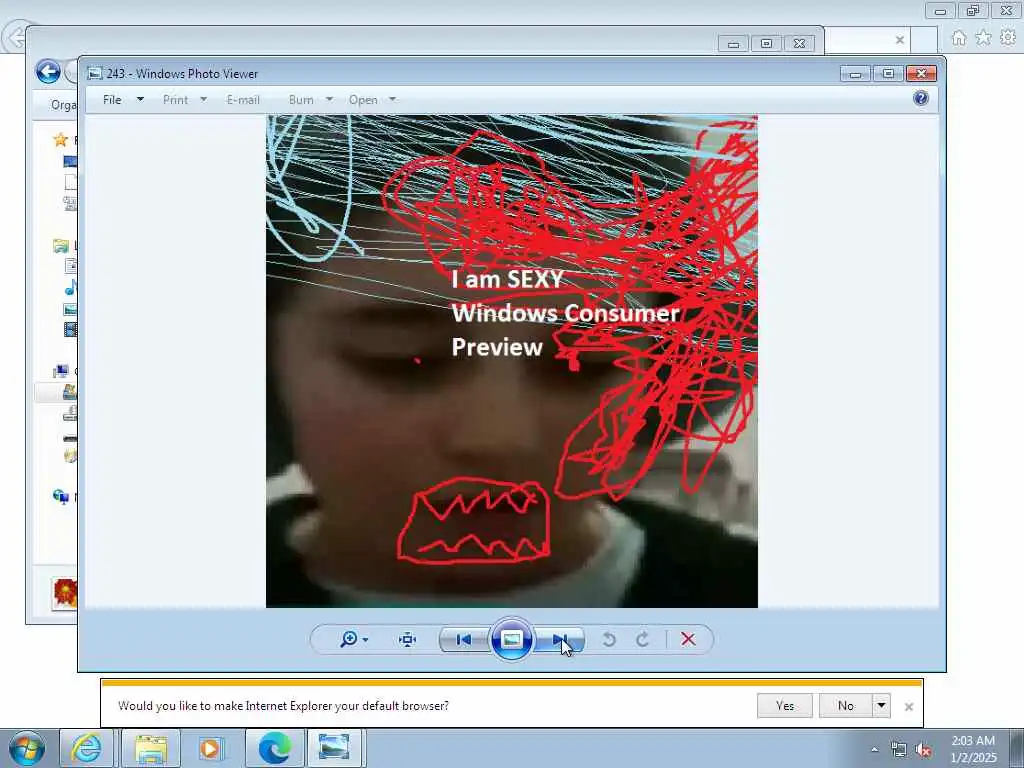Screen dimensions: 1024x768
Task: Click the network tray icon
Action: [x=899, y=750]
